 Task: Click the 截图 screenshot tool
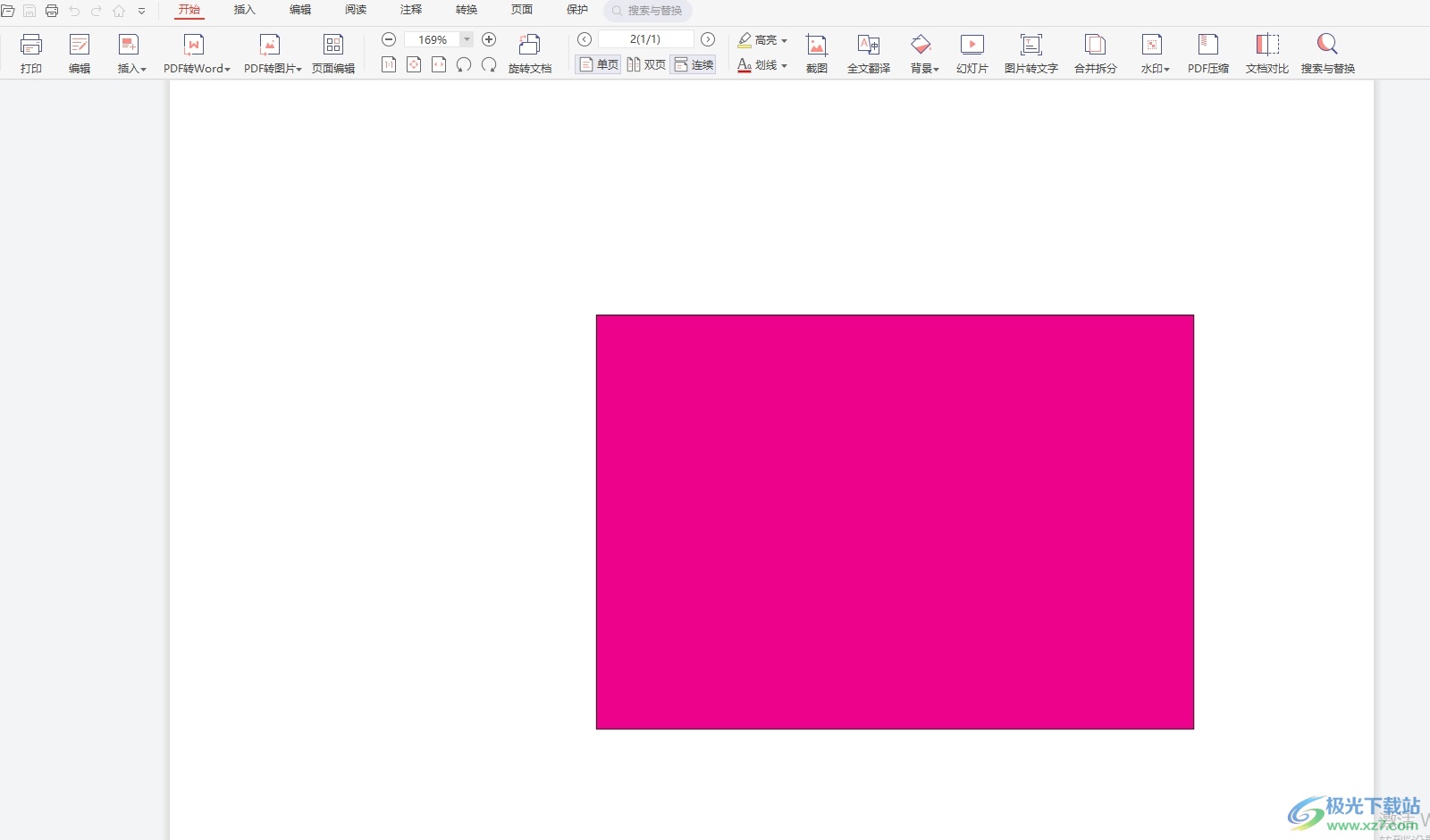tap(817, 53)
